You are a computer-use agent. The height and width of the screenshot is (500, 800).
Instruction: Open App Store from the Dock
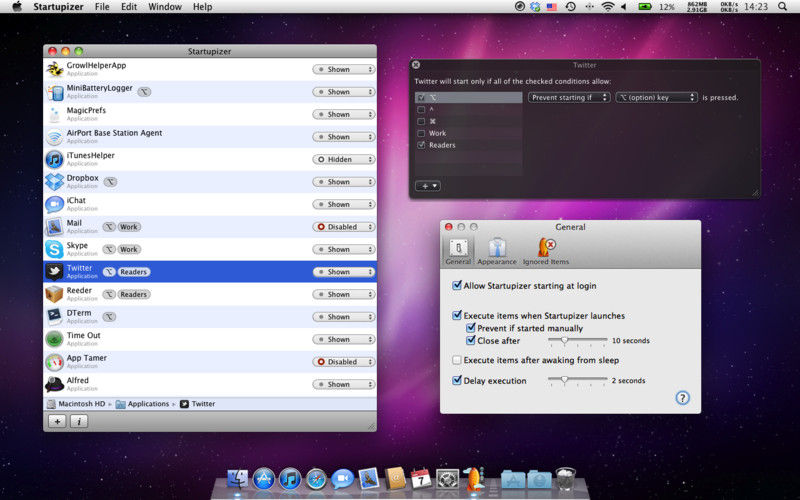pyautogui.click(x=264, y=479)
